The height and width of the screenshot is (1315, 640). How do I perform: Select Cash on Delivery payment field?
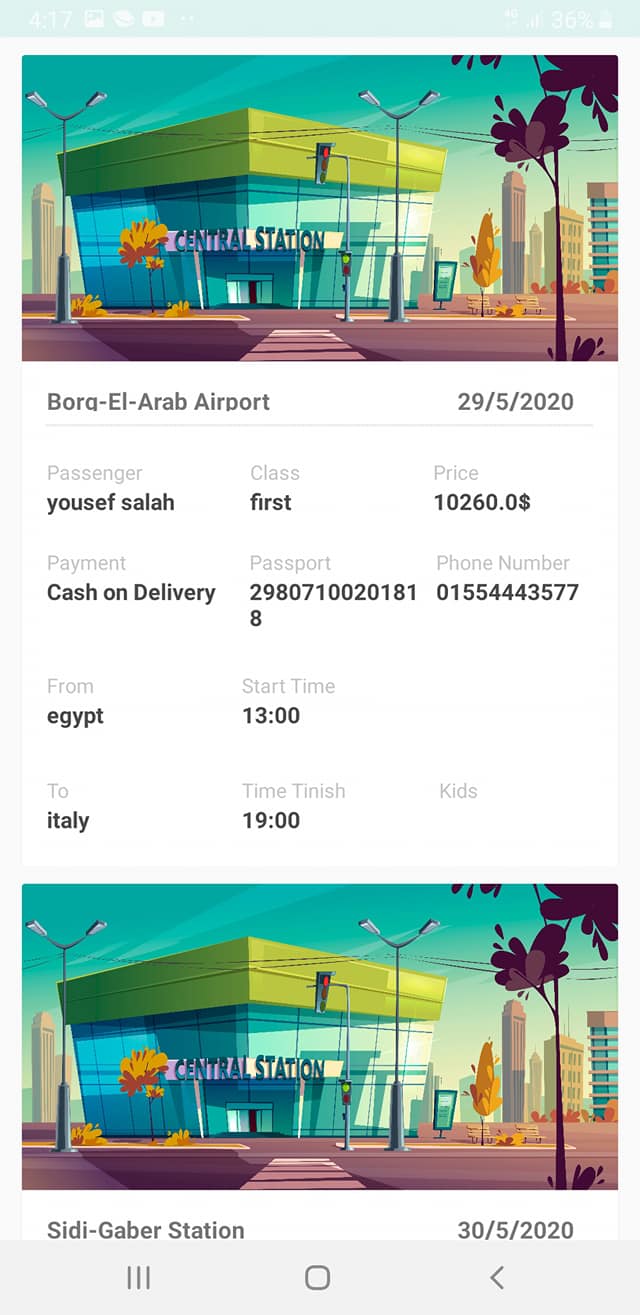tap(131, 593)
